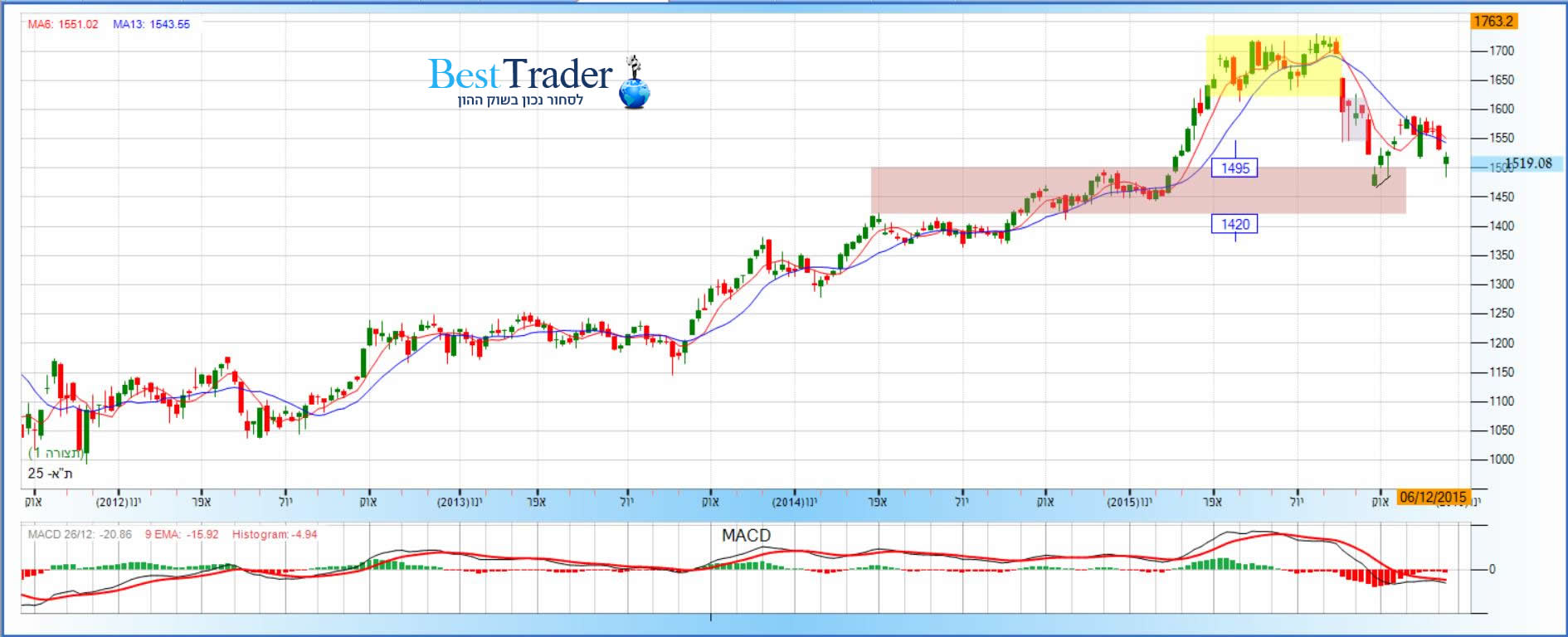Viewport: 1568px width, 637px height.
Task: Click the ינו(2015) label on time axis
Action: (1129, 502)
